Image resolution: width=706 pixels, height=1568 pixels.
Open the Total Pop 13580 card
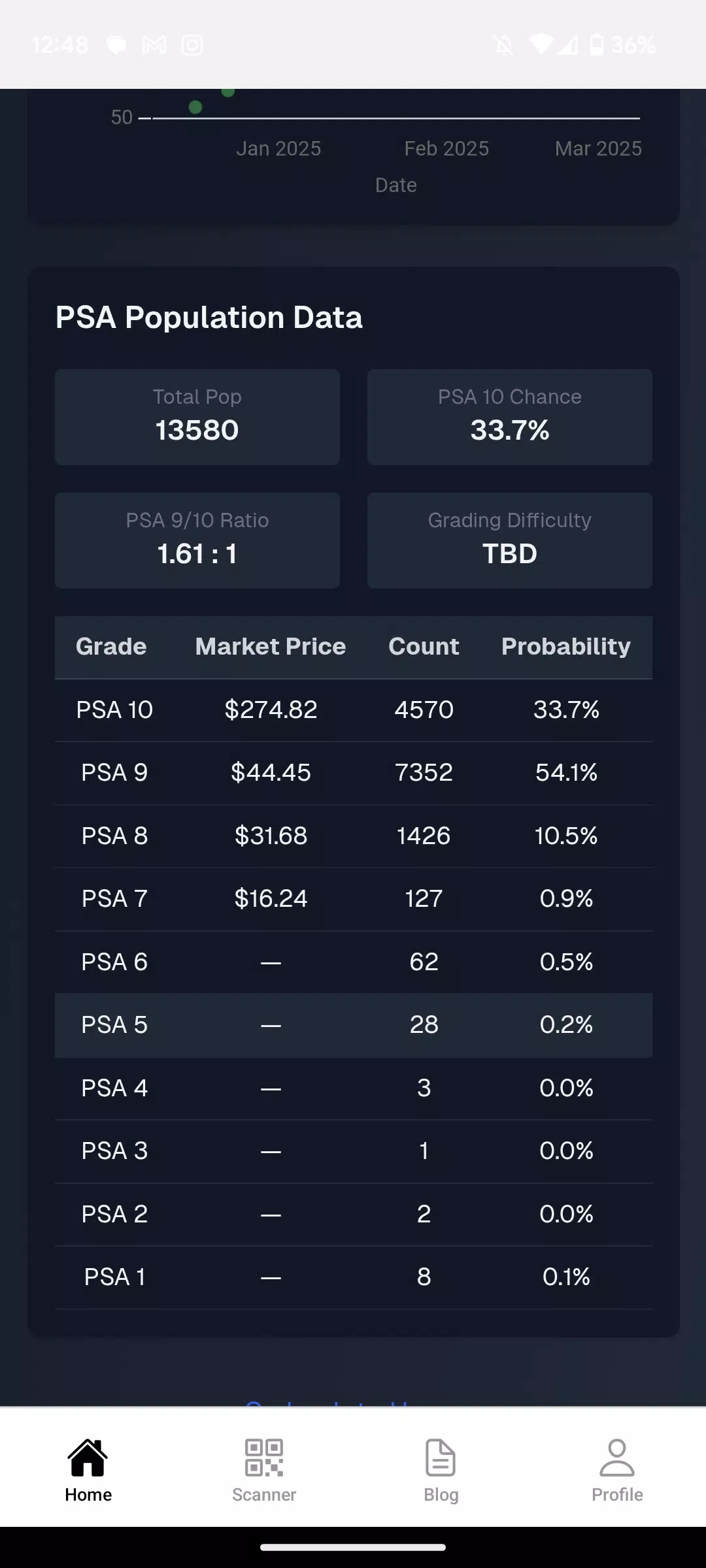pos(197,417)
